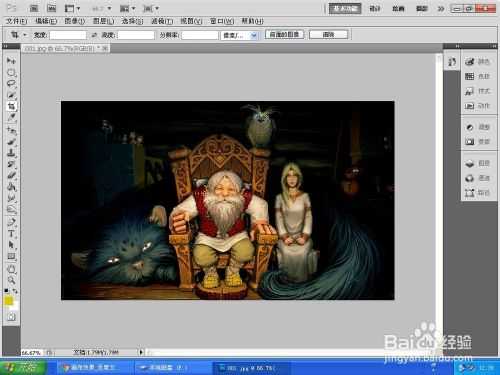Select the Lasso tool
Screen dimensions: 500x375
[x=12, y=83]
